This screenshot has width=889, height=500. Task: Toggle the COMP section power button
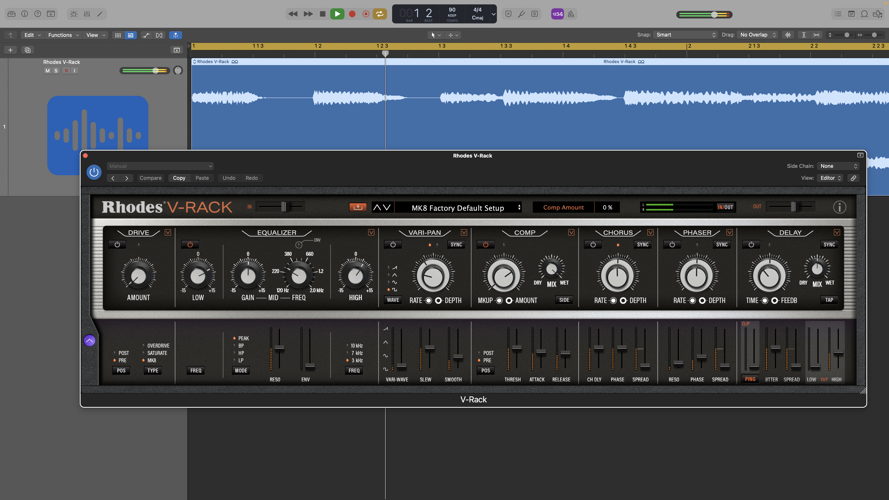(485, 245)
